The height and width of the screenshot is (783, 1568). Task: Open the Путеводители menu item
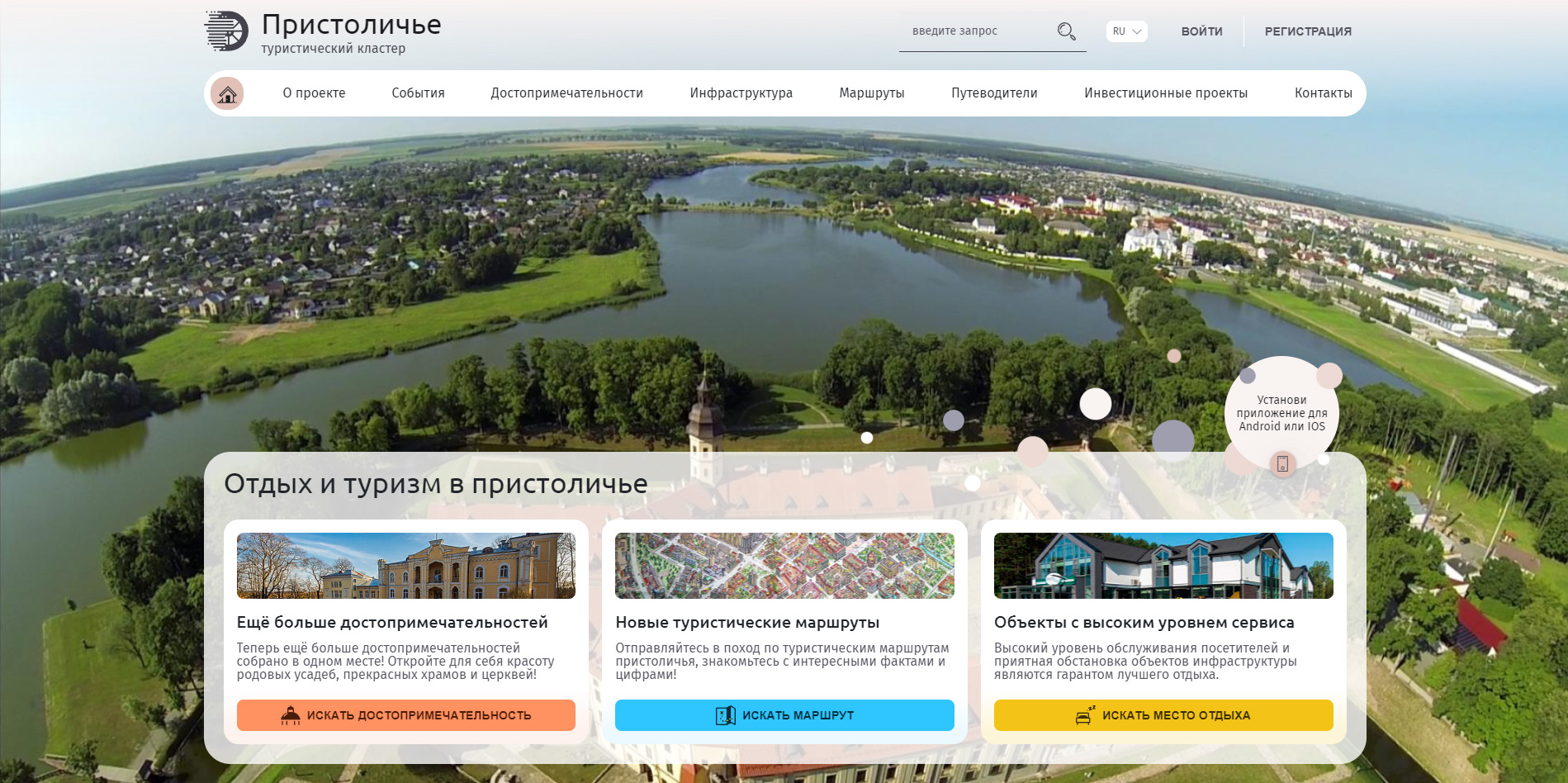[x=994, y=93]
